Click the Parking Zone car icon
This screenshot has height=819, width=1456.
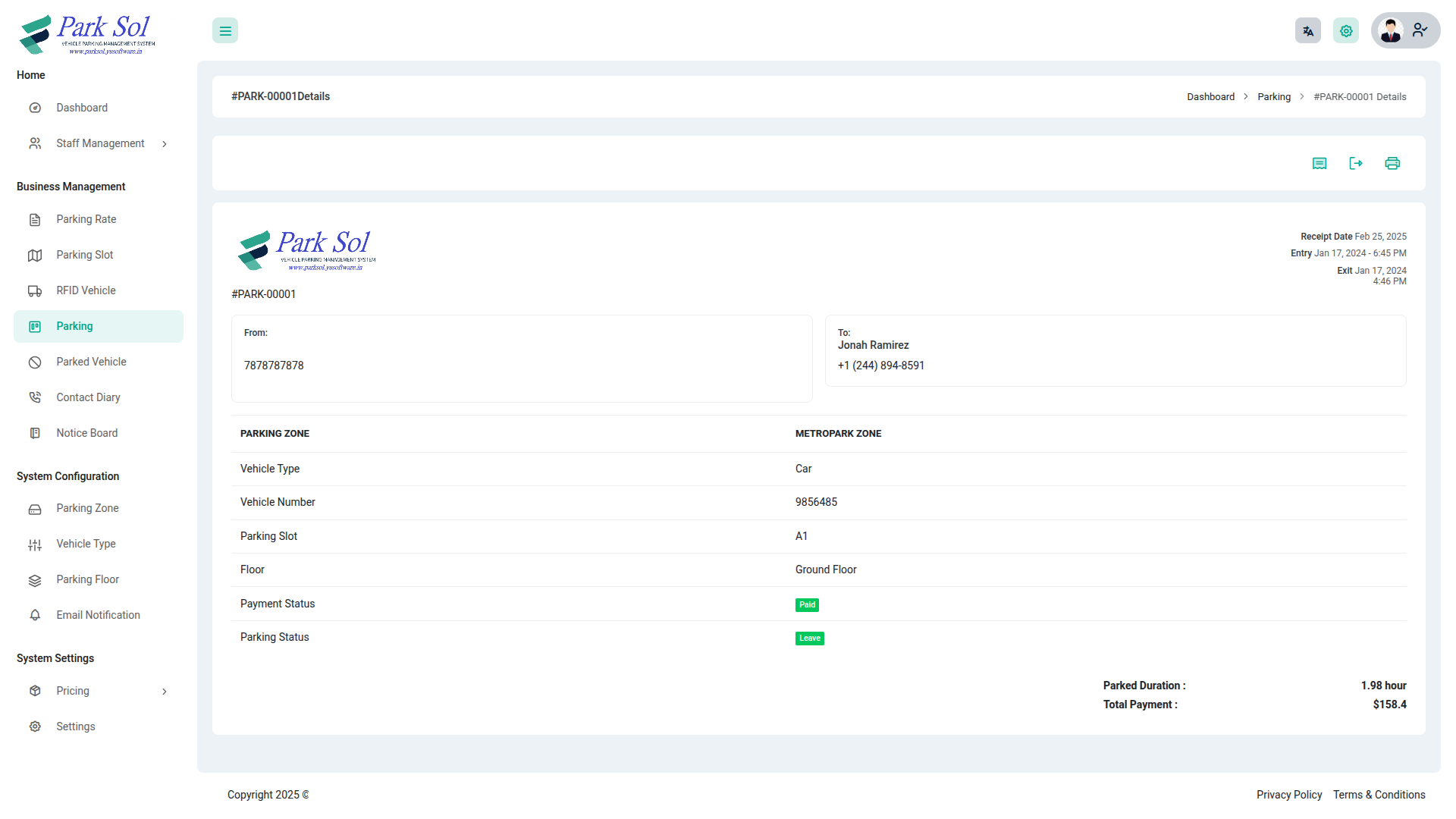point(35,509)
